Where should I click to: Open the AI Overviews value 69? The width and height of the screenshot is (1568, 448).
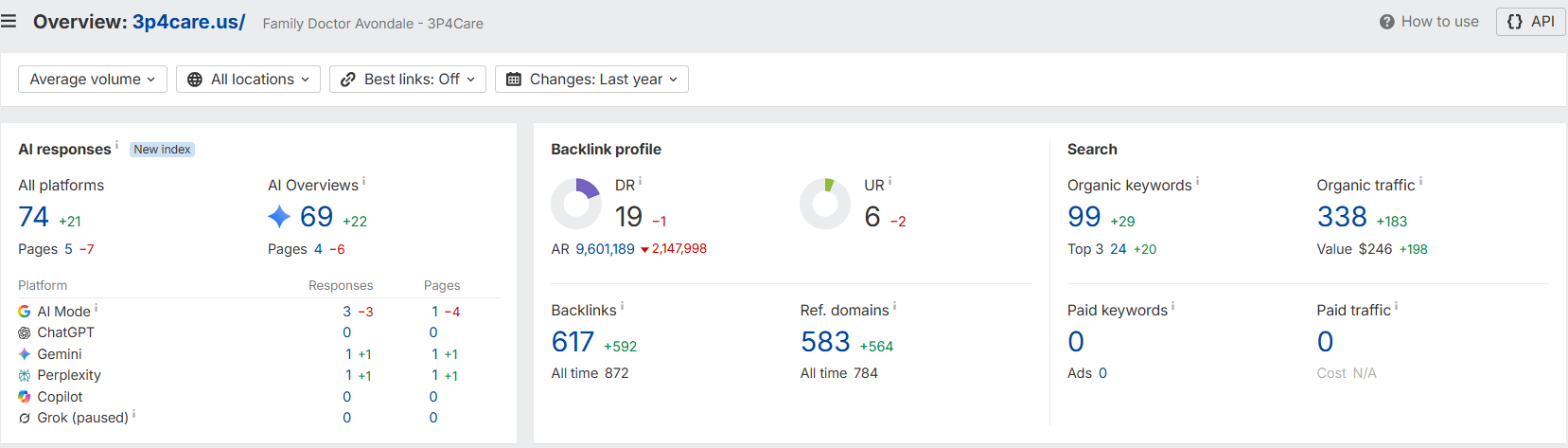316,217
